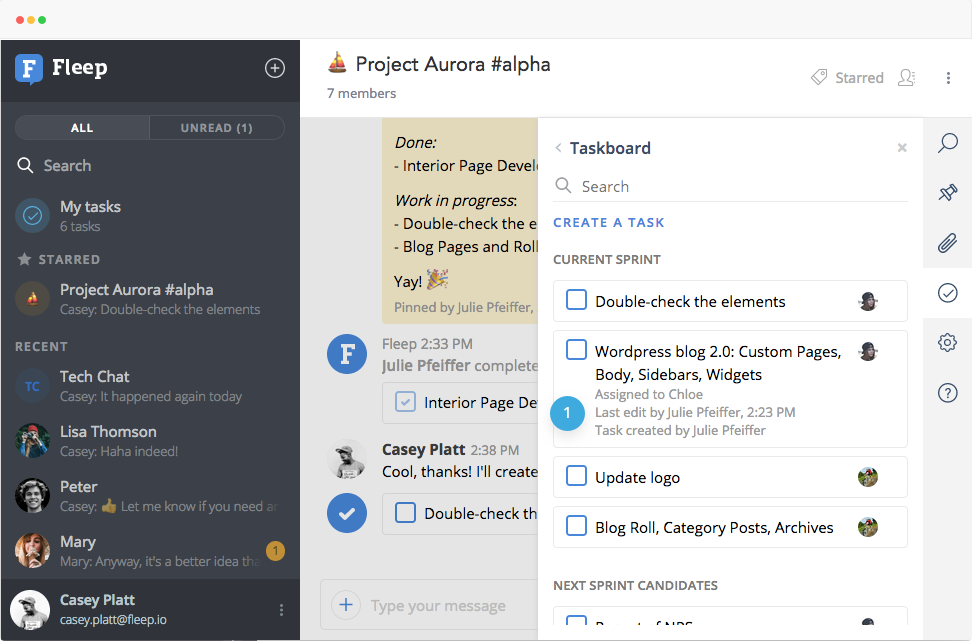Viewport: 972px width, 641px height.
Task: Open Casey Platt's profile avatar at sidebar bottom
Action: click(x=30, y=609)
